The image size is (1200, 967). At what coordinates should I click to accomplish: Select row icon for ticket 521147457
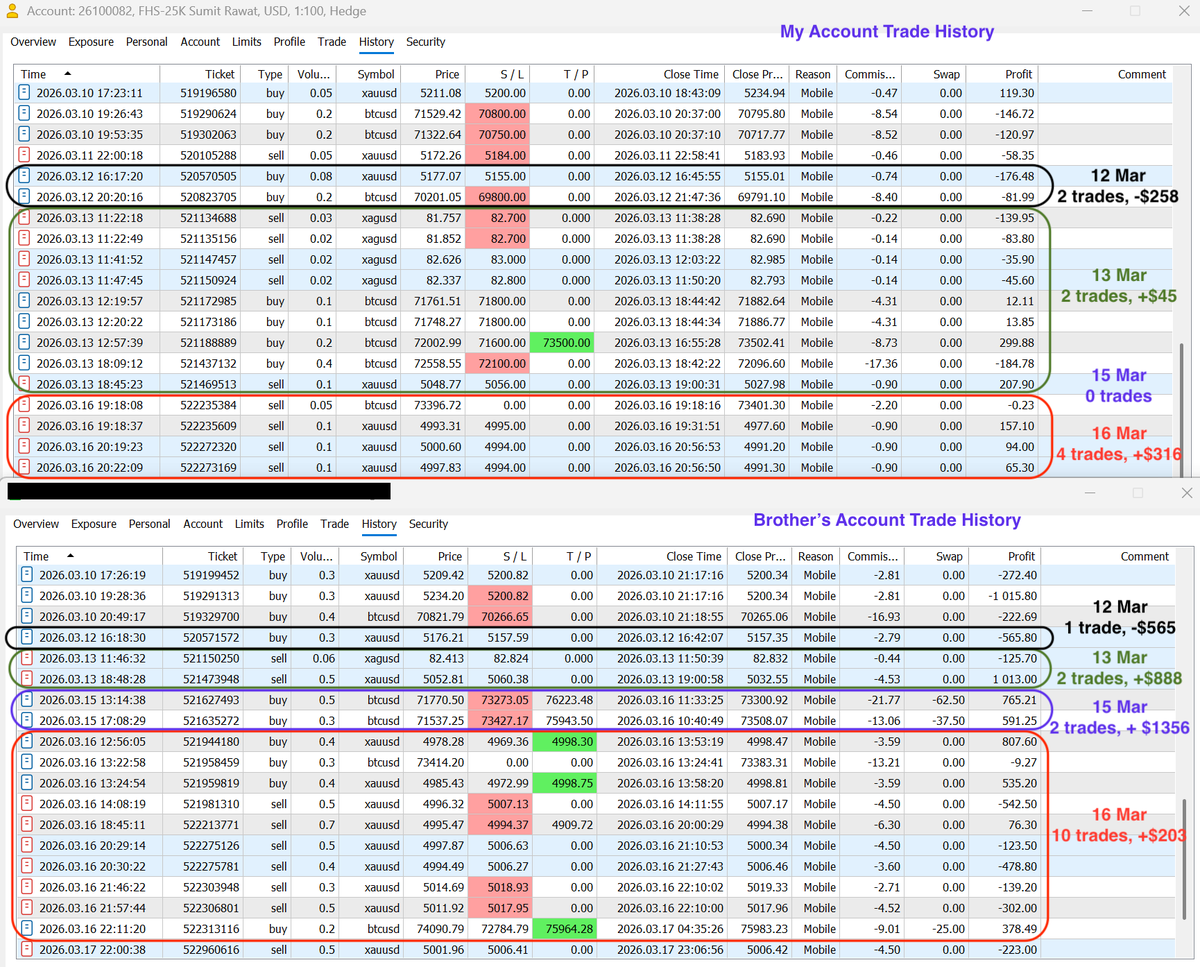click(x=25, y=259)
